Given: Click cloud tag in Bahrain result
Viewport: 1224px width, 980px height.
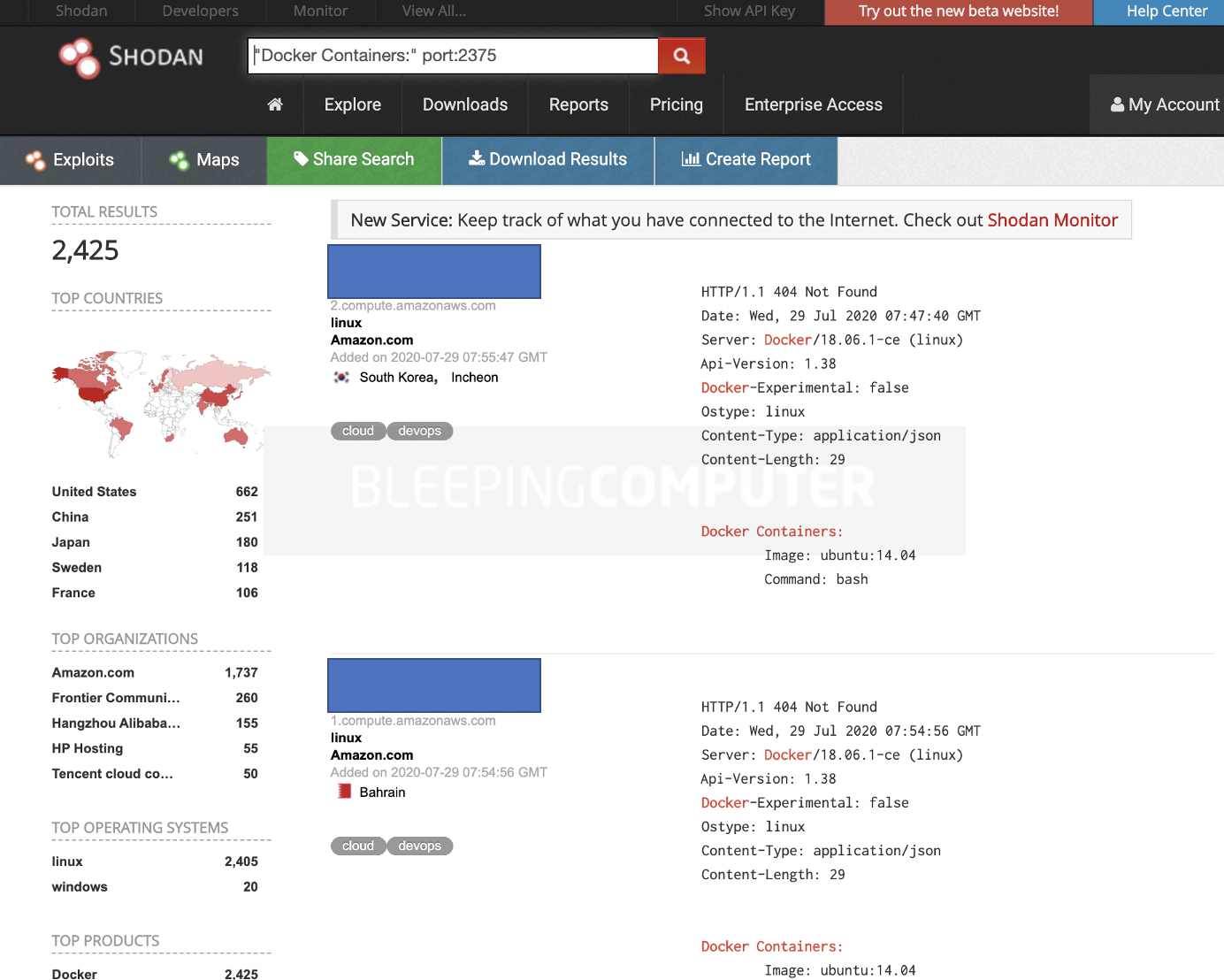Looking at the screenshot, I should click(x=358, y=846).
